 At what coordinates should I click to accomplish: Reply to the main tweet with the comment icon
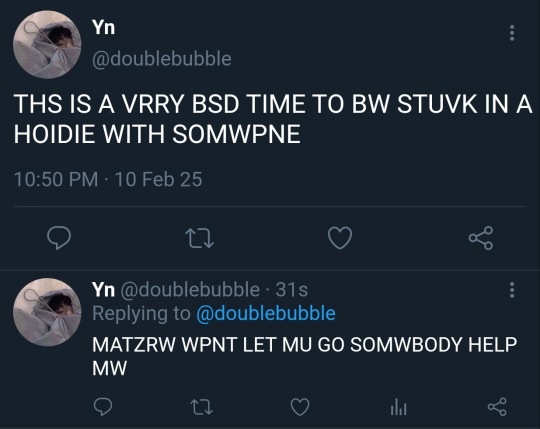pos(59,238)
